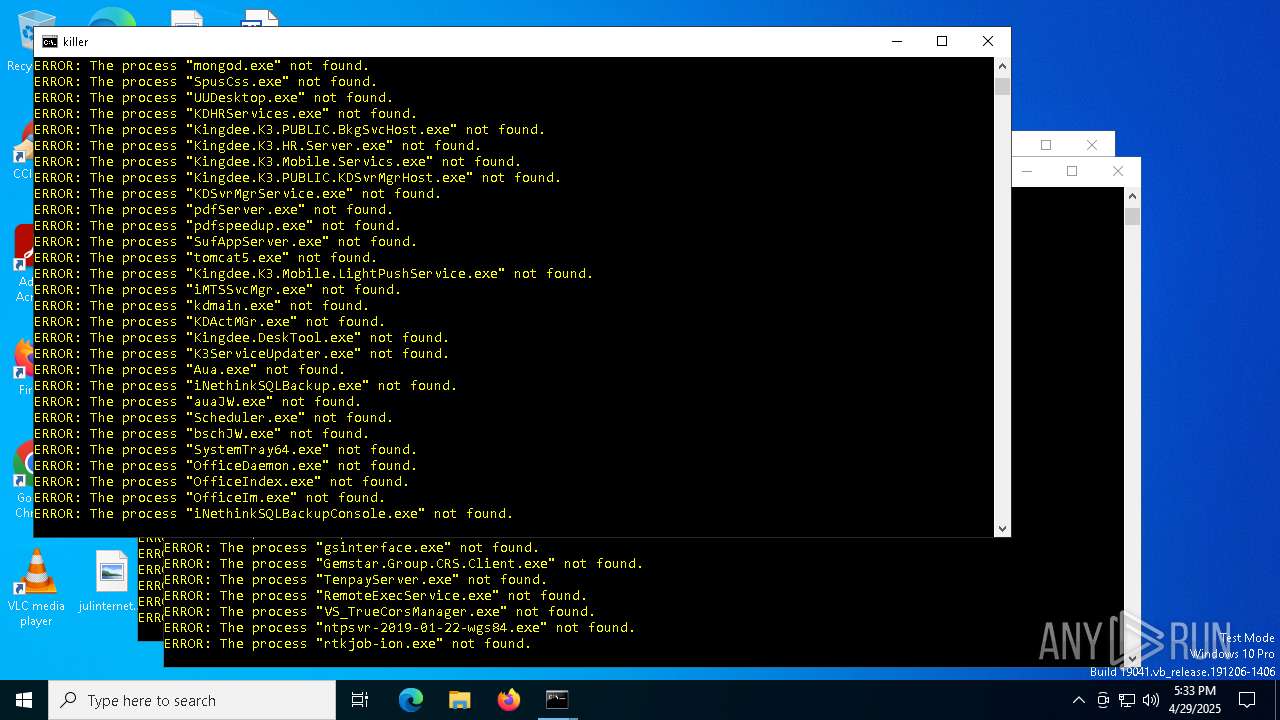Click the "Aua.exe" error line
The height and width of the screenshot is (720, 1280).
coord(189,370)
